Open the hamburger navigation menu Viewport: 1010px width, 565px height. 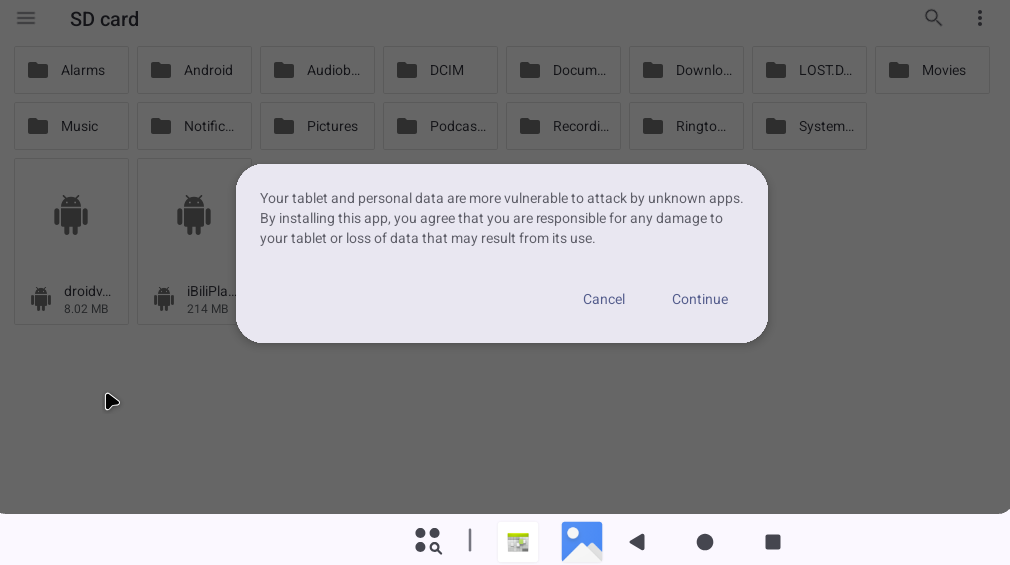[26, 18]
